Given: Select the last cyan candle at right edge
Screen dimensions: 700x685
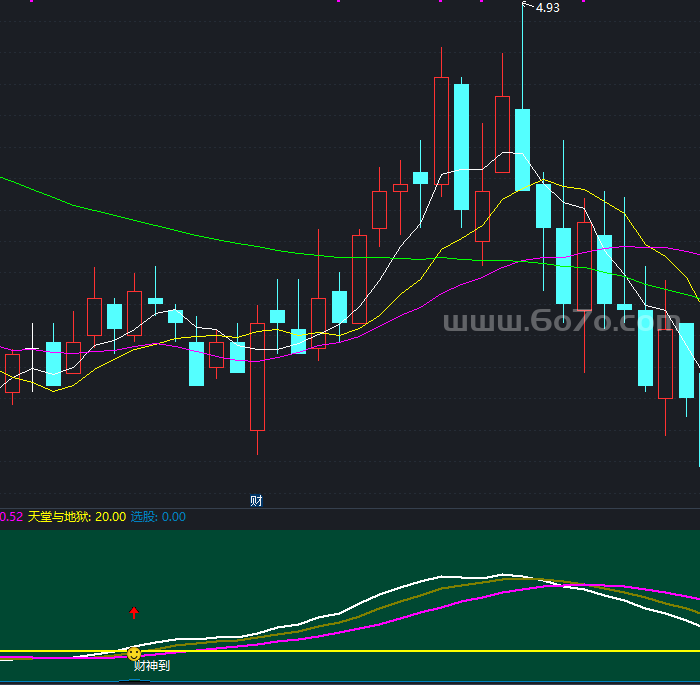Looking at the screenshot, I should pos(686,360).
